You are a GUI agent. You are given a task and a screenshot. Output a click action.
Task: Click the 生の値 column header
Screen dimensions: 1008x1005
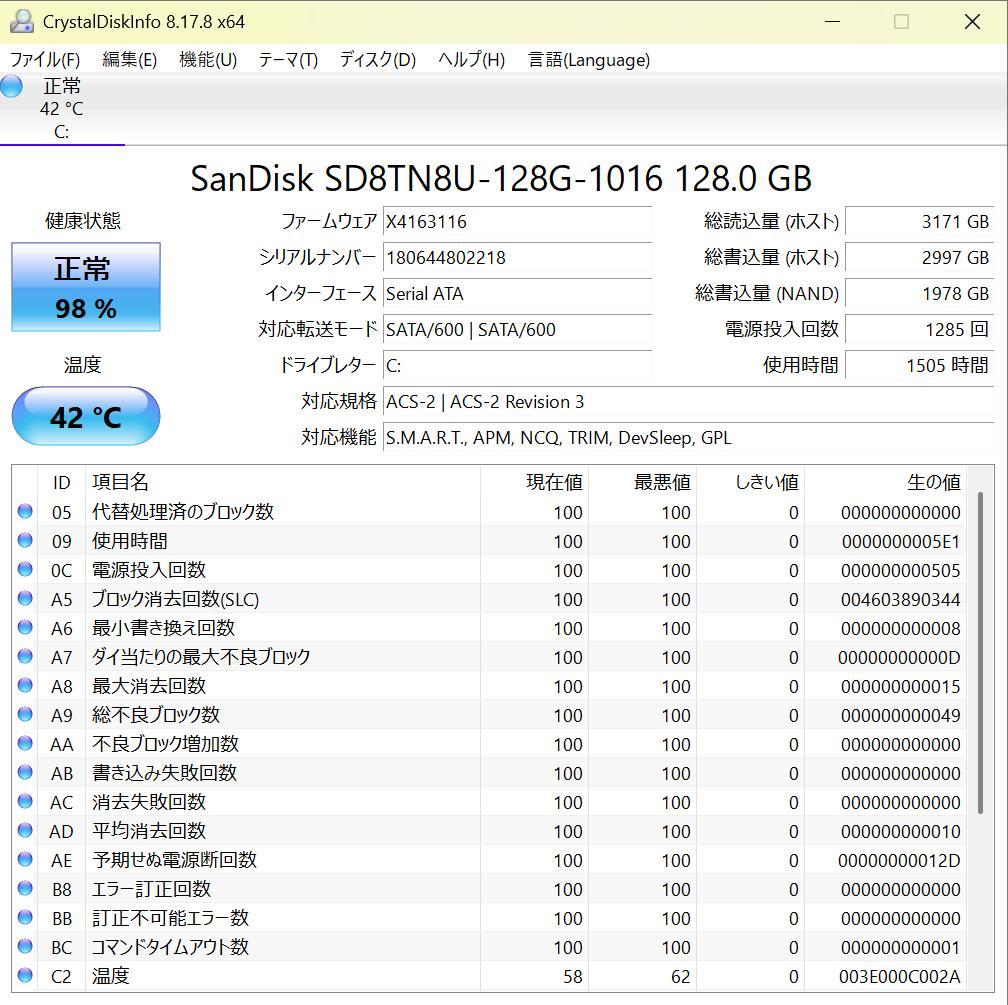point(885,482)
